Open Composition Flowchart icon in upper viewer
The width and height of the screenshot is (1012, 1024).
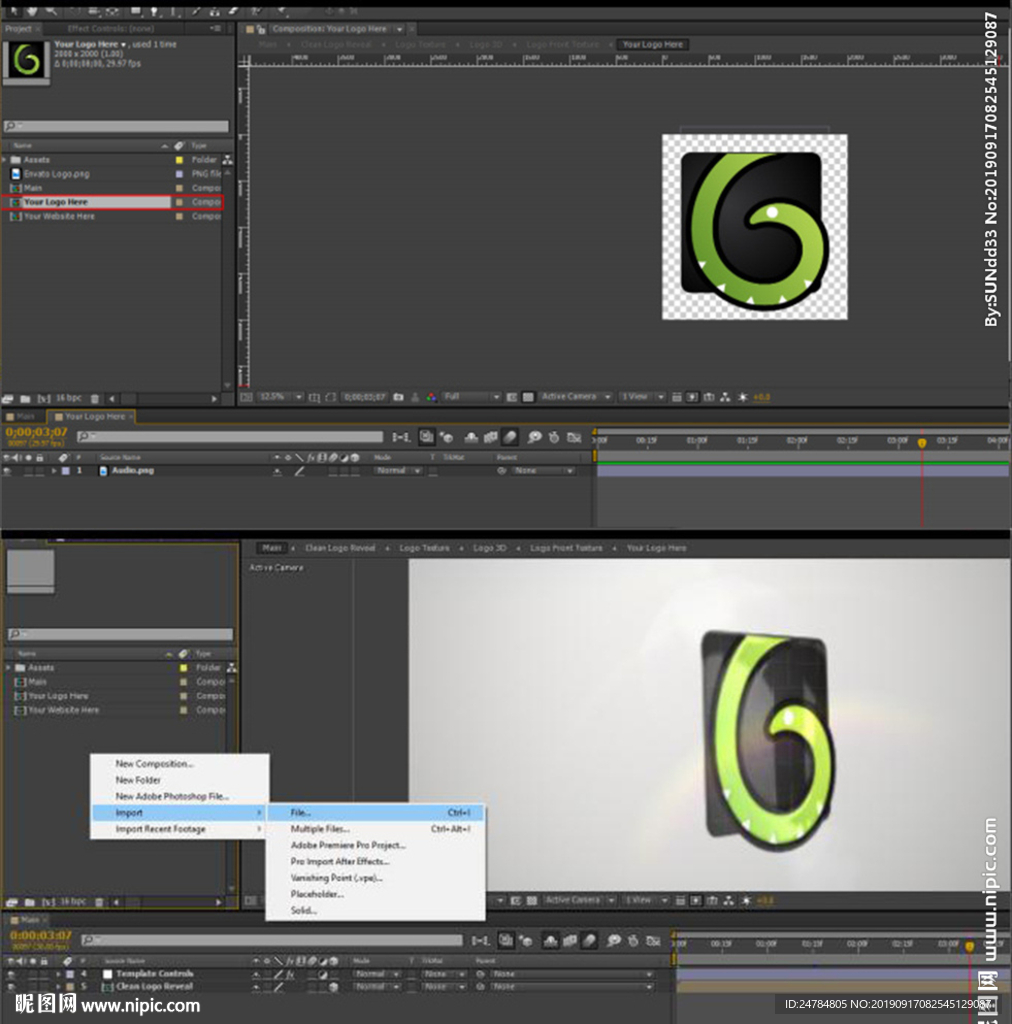[x=725, y=397]
